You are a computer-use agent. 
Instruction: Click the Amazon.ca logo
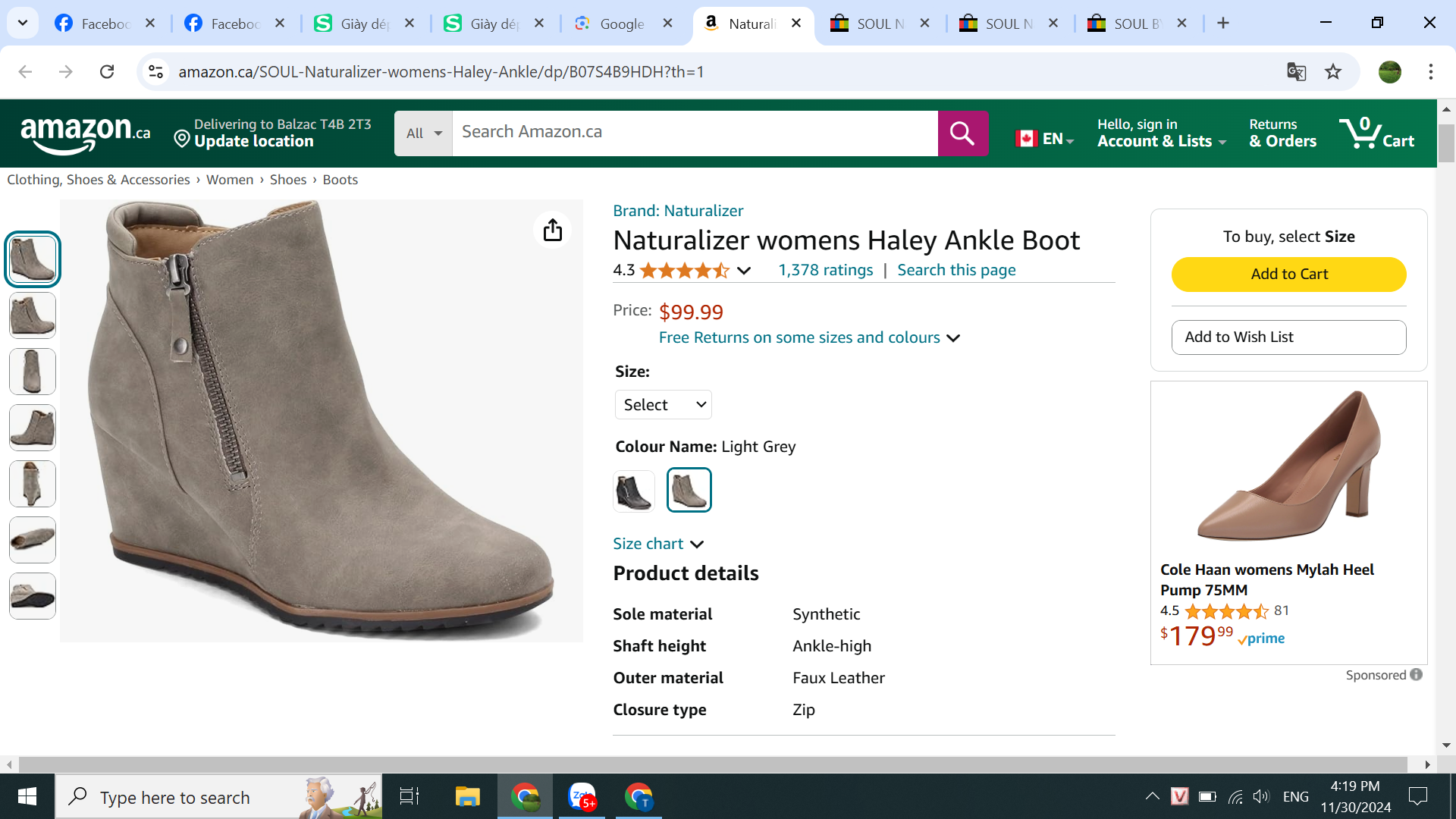pyautogui.click(x=85, y=133)
